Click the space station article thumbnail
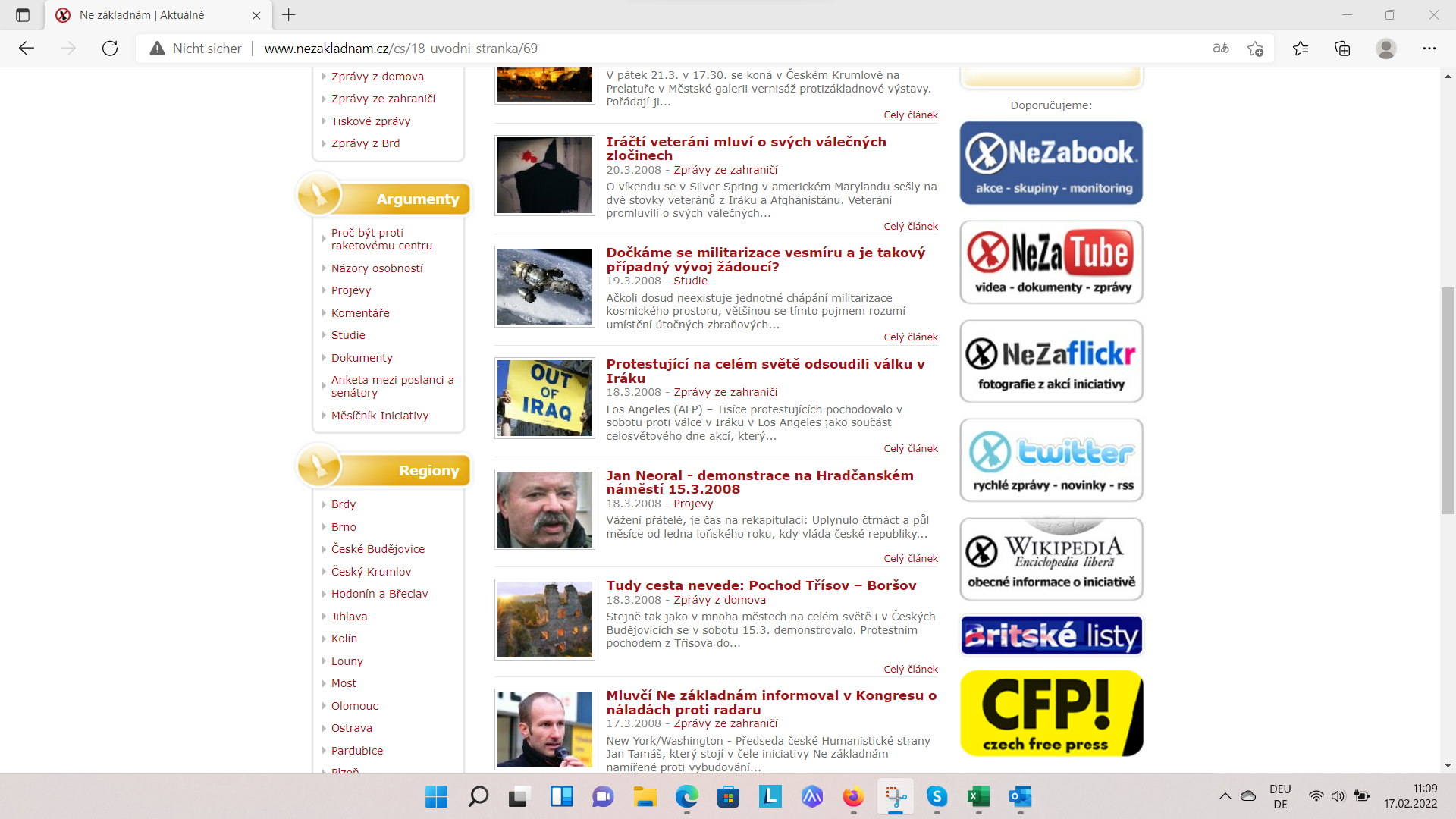This screenshot has width=1456, height=819. pos(544,287)
